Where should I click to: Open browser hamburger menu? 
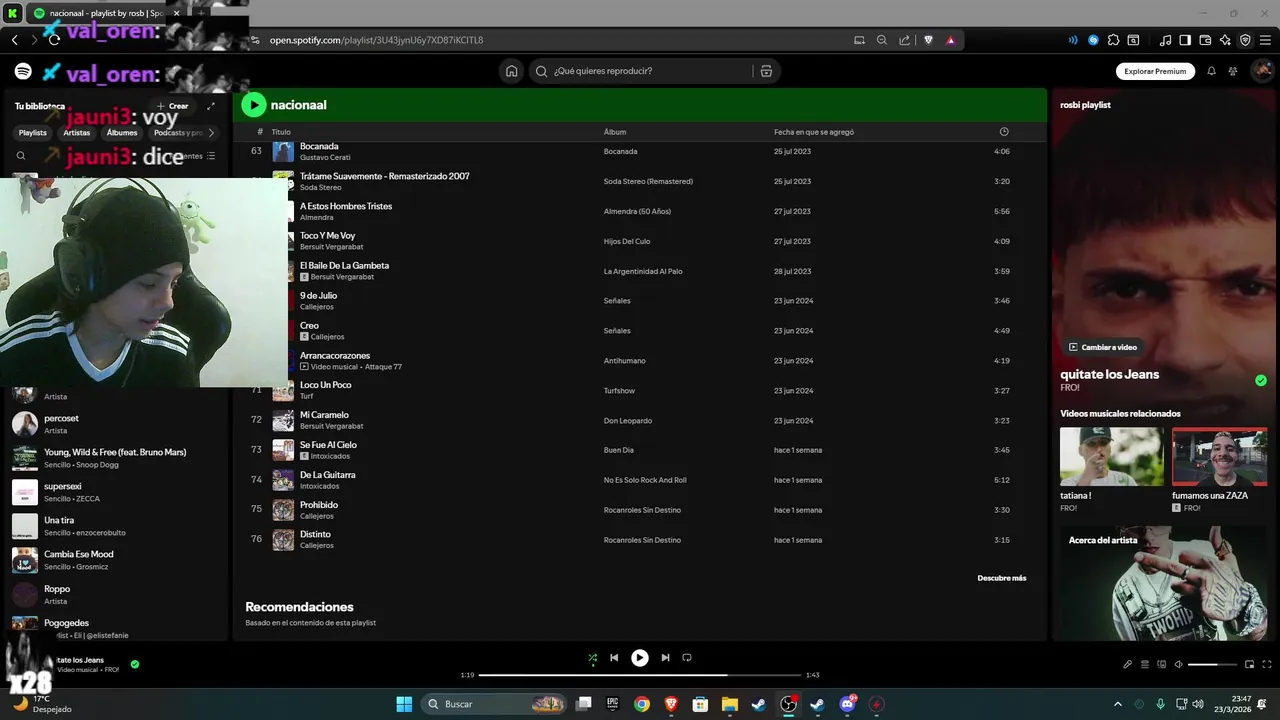coord(1265,40)
